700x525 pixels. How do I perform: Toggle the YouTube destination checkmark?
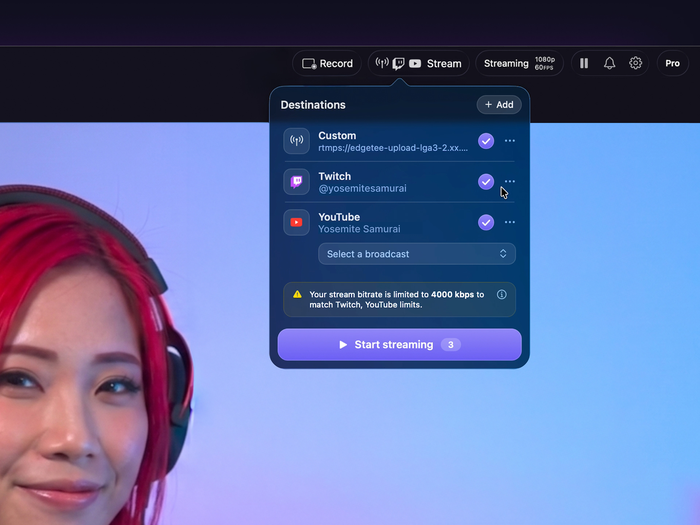[486, 222]
